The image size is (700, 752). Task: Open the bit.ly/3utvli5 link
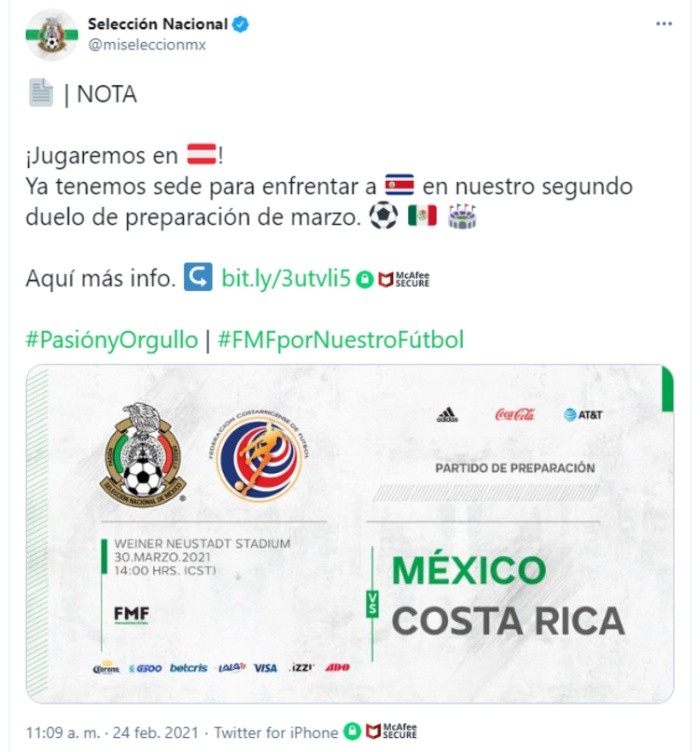[x=286, y=278]
